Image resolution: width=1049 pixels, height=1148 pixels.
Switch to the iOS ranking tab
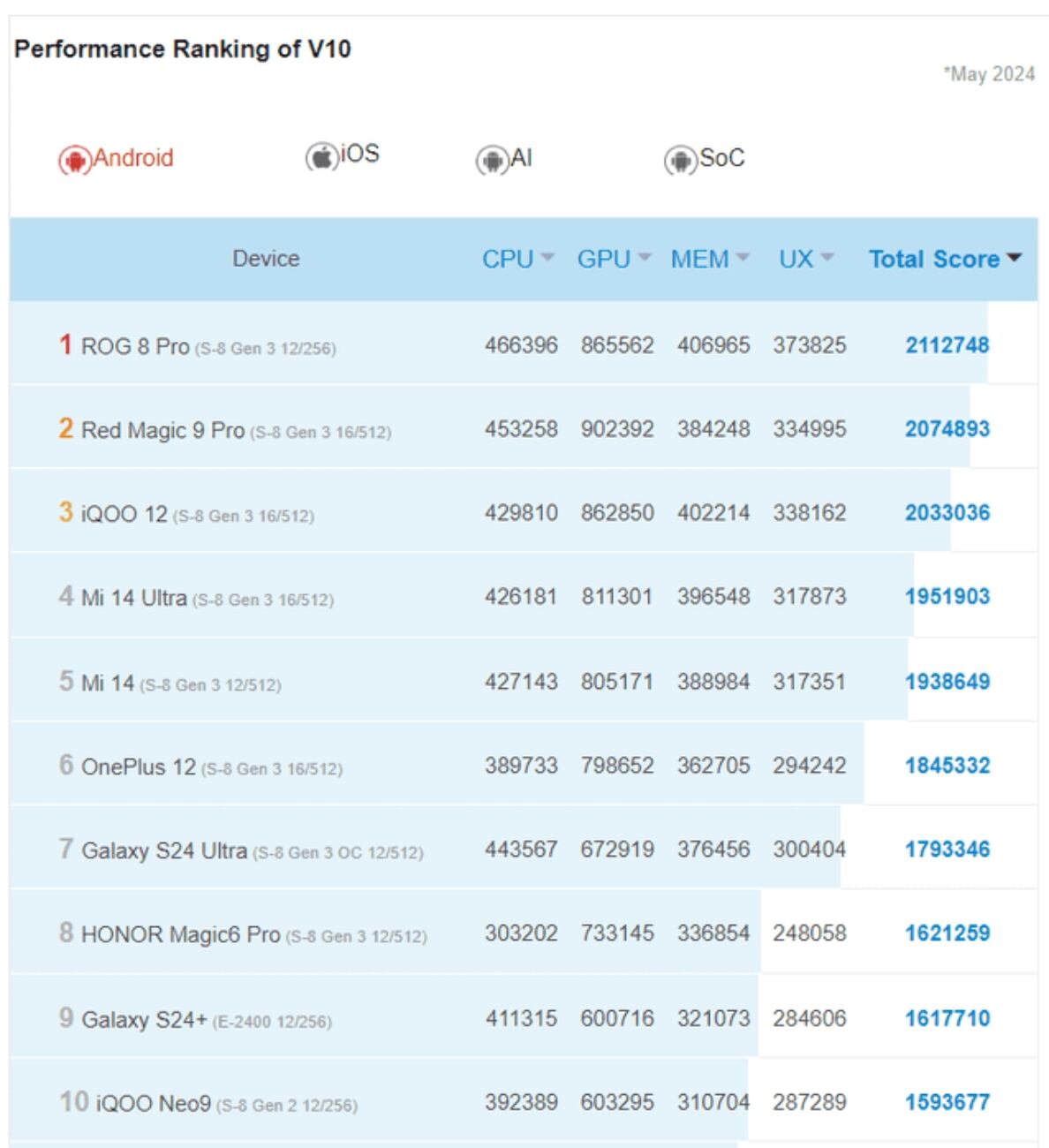tap(359, 154)
